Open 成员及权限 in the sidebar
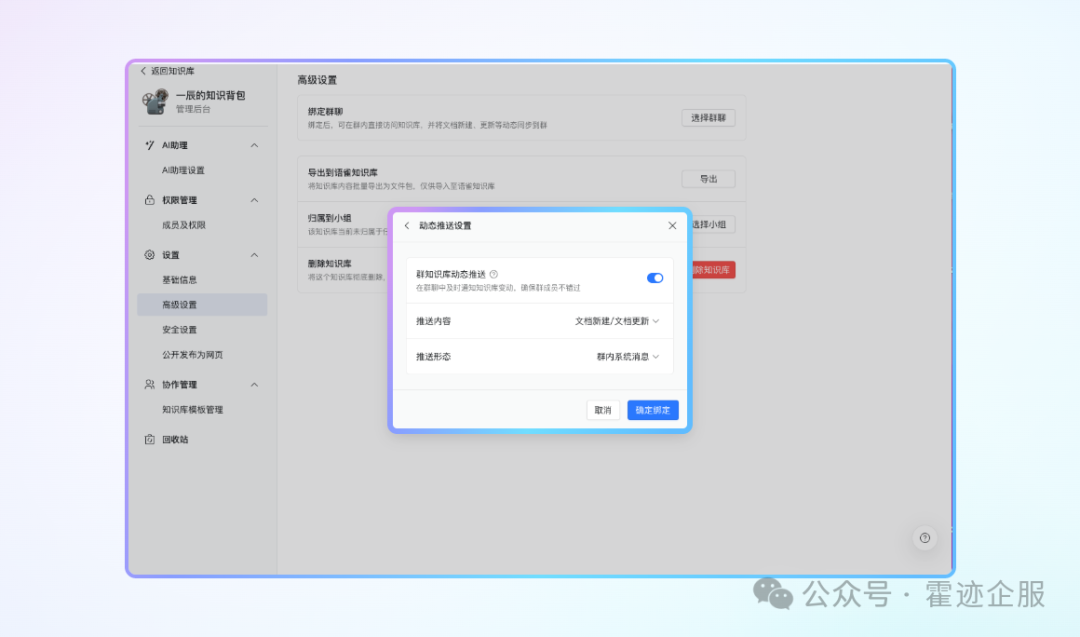1080x637 pixels. tap(184, 225)
